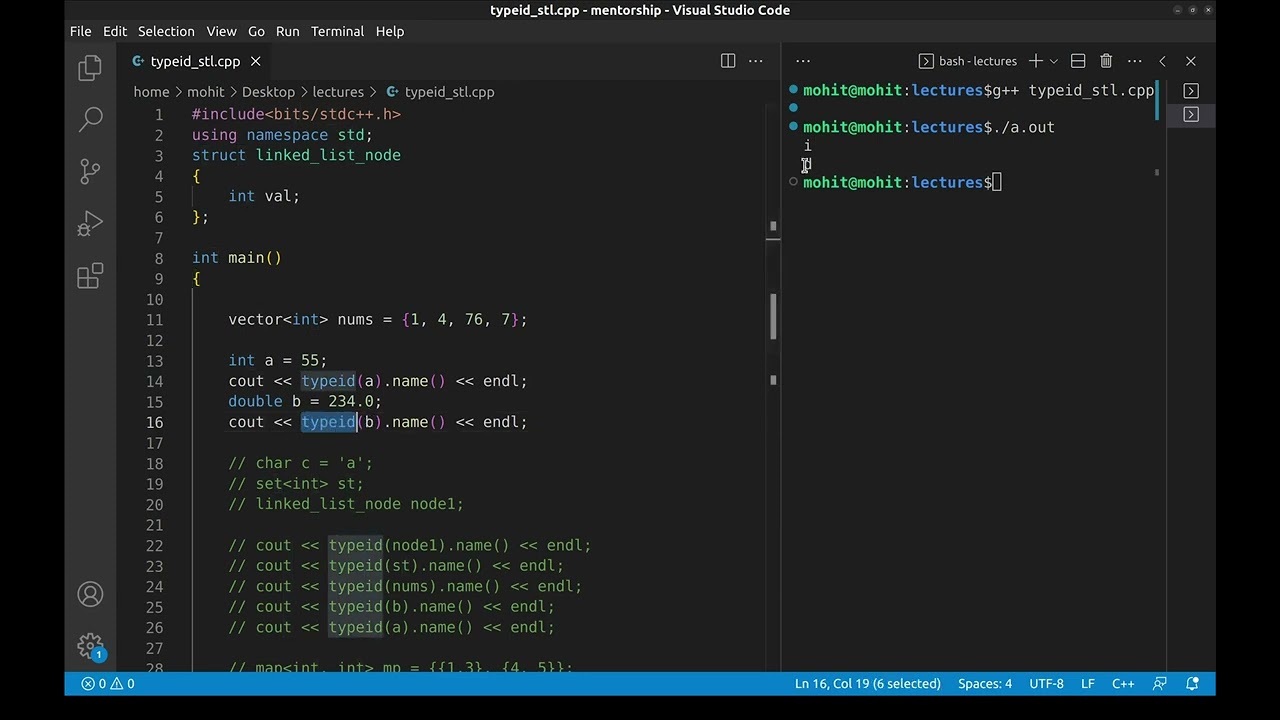Viewport: 1280px width, 720px height.
Task: Click 'int a = 55;' on line 13
Action: tap(278, 360)
